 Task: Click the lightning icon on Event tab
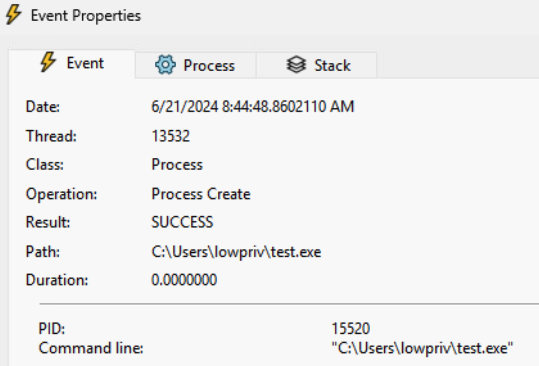click(x=48, y=62)
